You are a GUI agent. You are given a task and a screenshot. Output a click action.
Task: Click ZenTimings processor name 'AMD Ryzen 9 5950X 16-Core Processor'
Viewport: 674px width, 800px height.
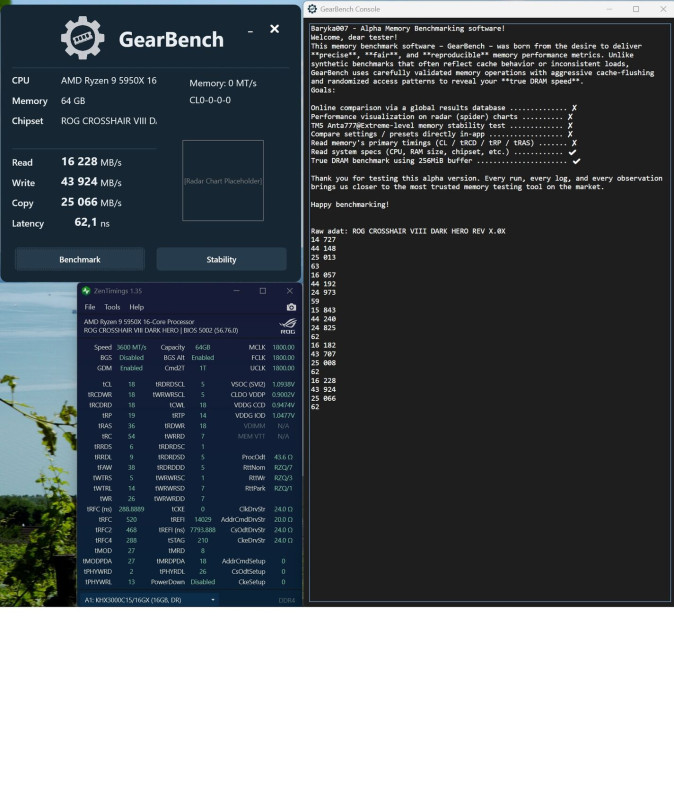pyautogui.click(x=139, y=322)
